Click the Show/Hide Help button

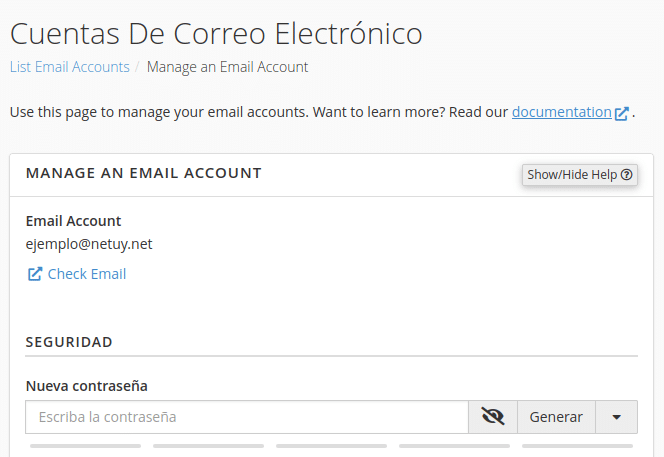pos(580,174)
